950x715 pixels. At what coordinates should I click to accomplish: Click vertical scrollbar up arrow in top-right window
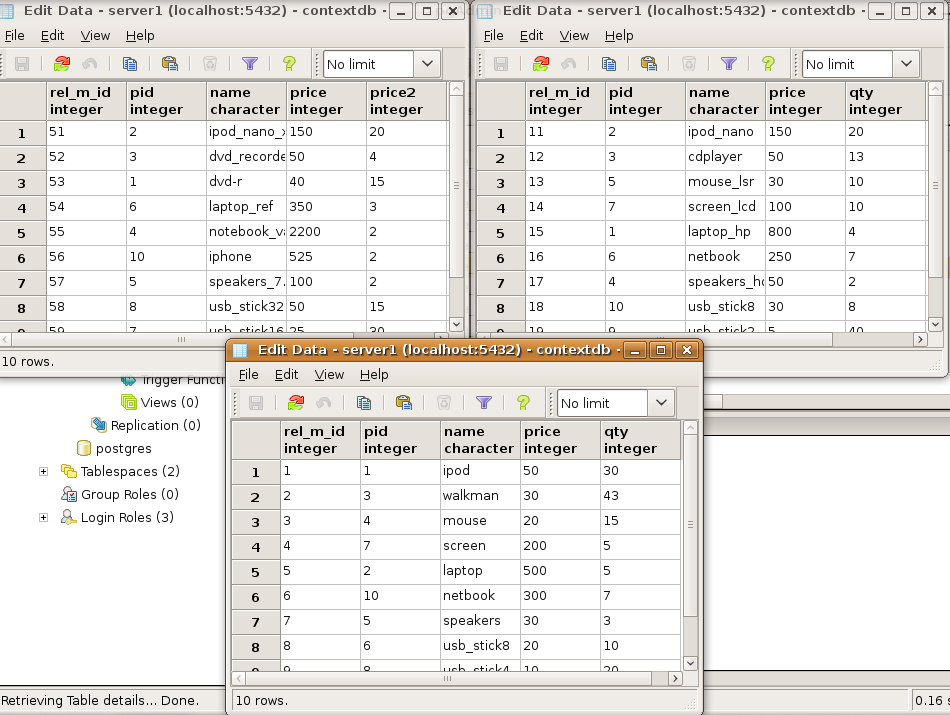click(935, 89)
